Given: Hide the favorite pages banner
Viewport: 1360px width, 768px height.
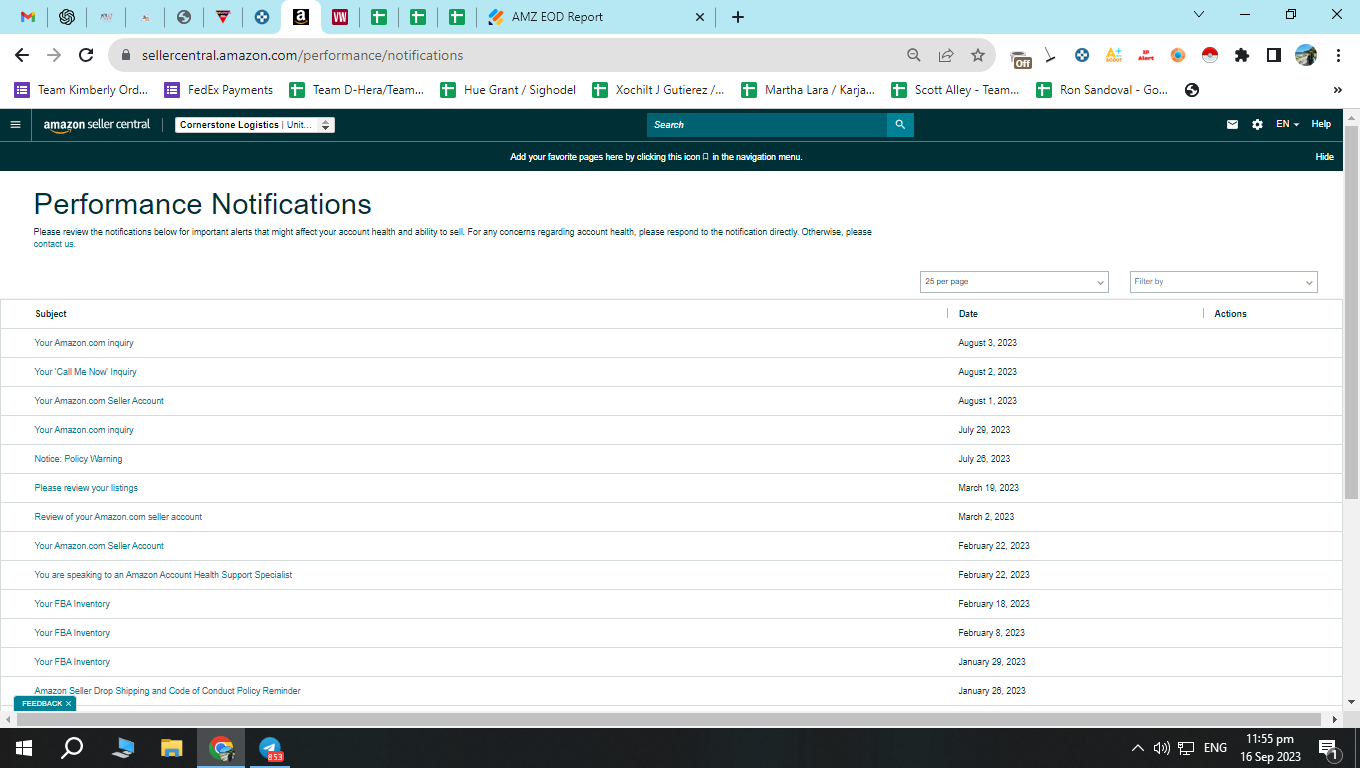Looking at the screenshot, I should pyautogui.click(x=1324, y=157).
